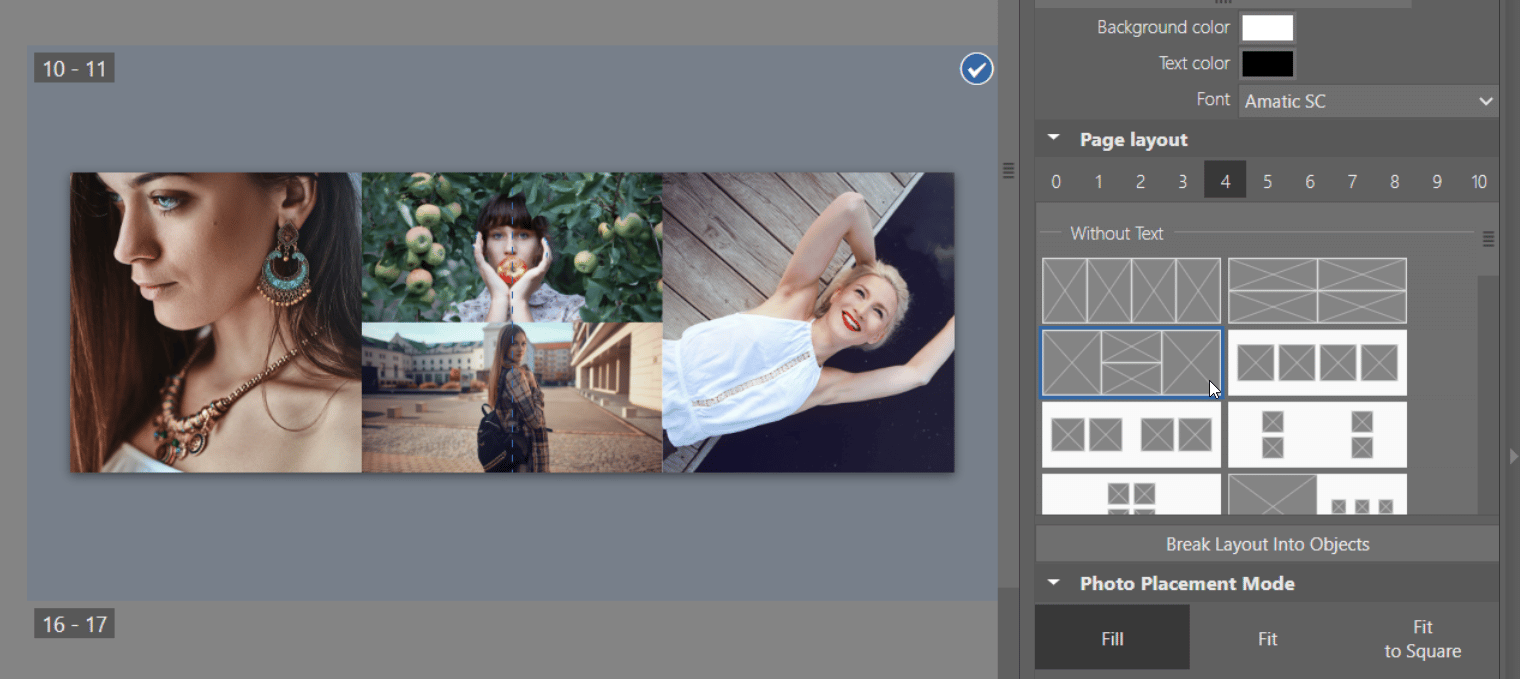Viewport: 1520px width, 679px height.
Task: Choose the four evenly spaced squares layout
Action: click(1317, 363)
